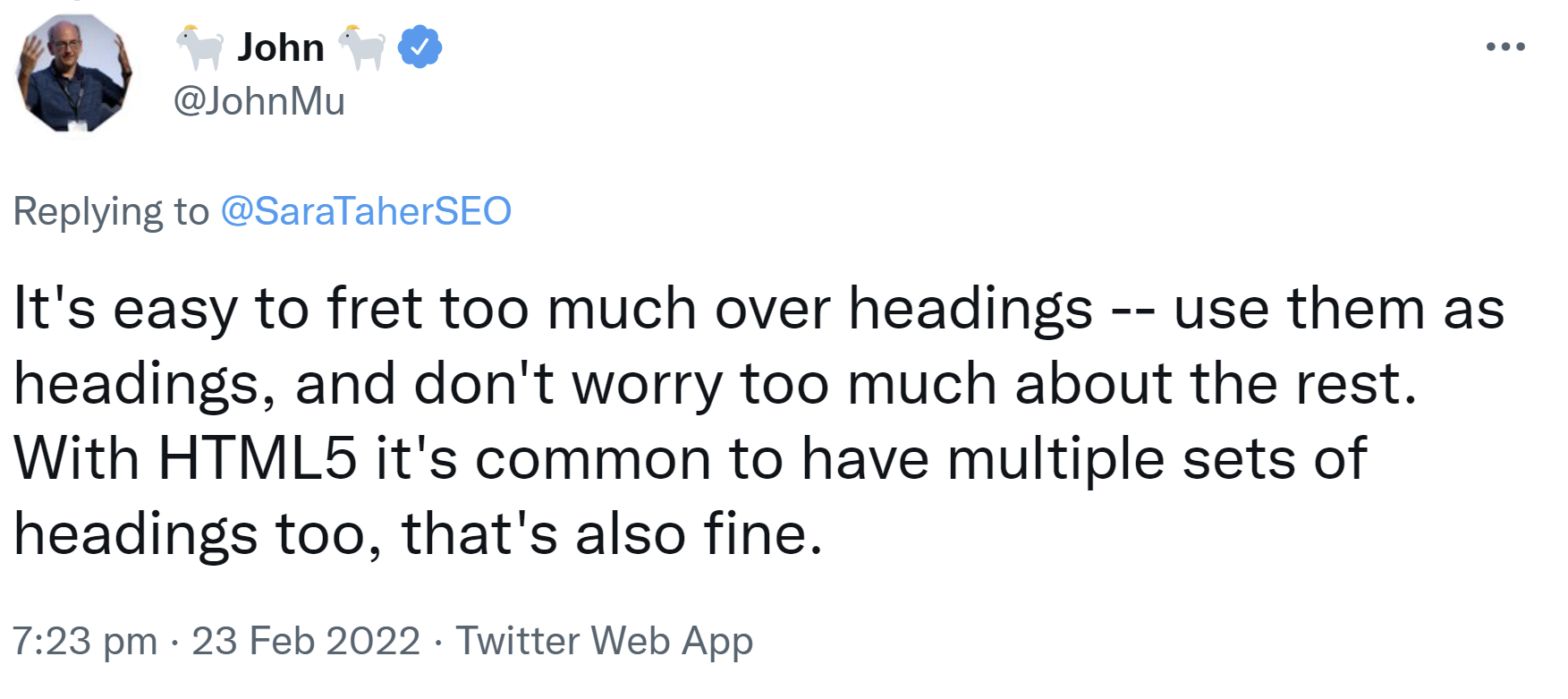This screenshot has height=699, width=1568.
Task: Click the goat emoji before John's name
Action: tap(199, 47)
